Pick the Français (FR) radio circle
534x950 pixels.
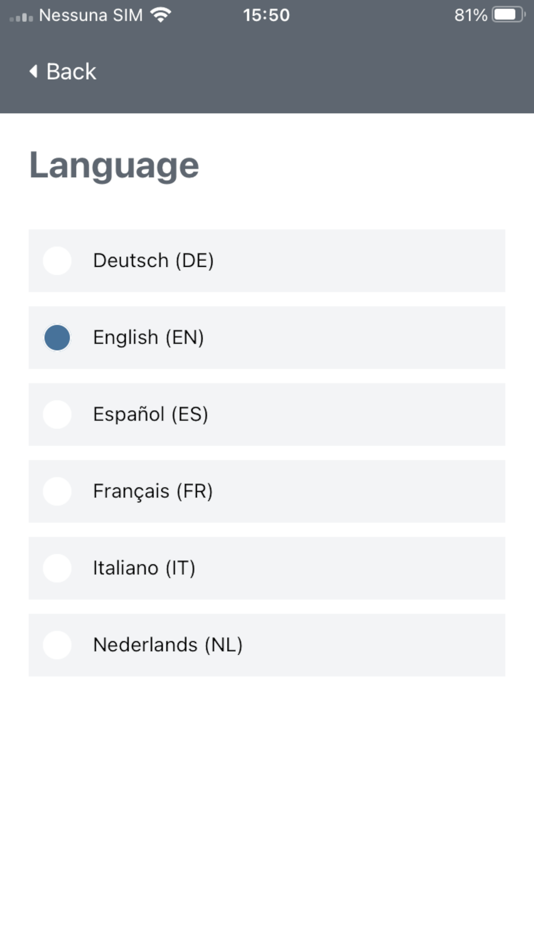(x=57, y=491)
